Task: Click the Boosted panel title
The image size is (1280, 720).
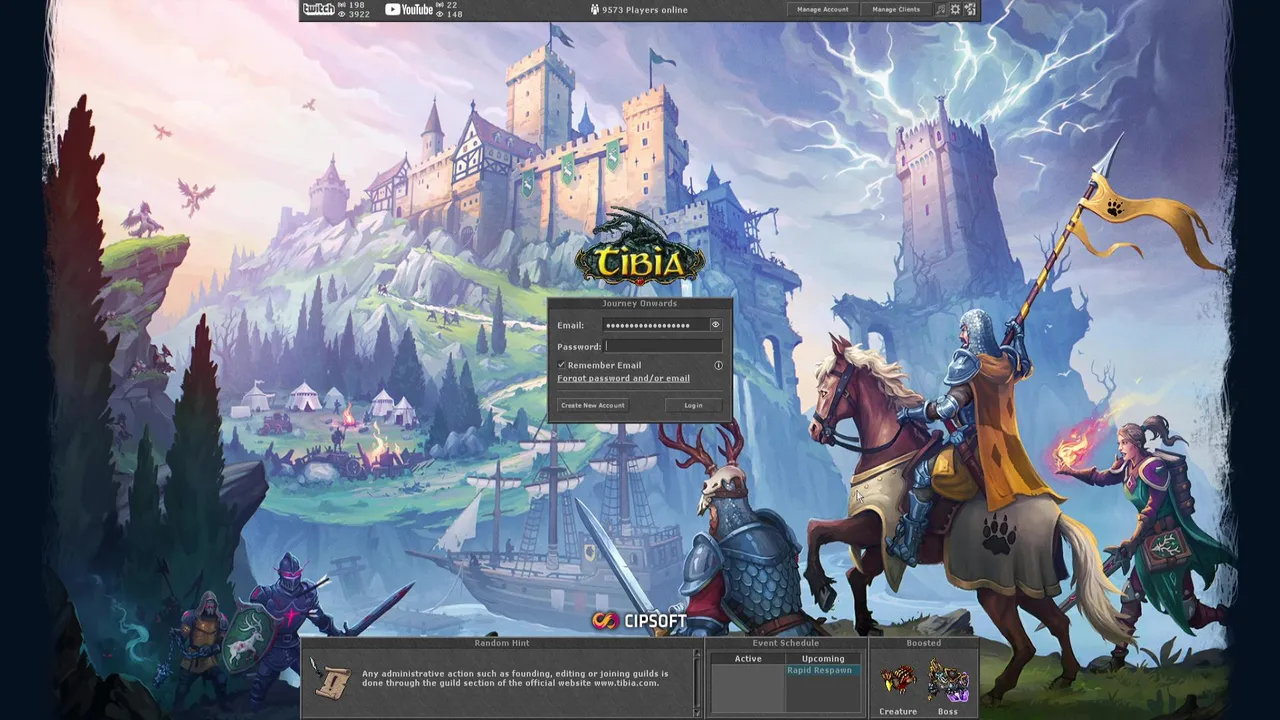Action: pyautogui.click(x=924, y=643)
